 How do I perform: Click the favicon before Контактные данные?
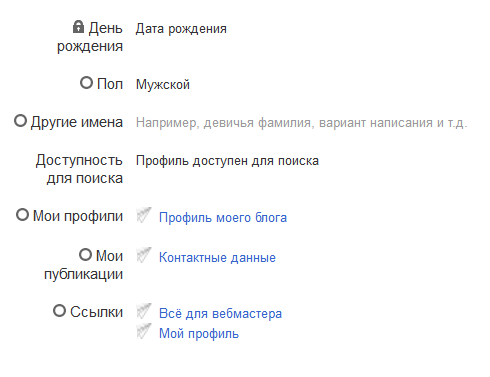tap(144, 255)
